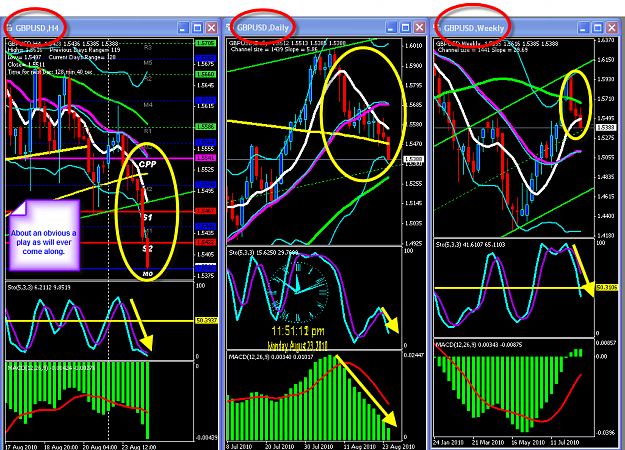This screenshot has width=625, height=450.
Task: Click the MACD(12,26,9) label in H4 window
Action: [x=51, y=367]
